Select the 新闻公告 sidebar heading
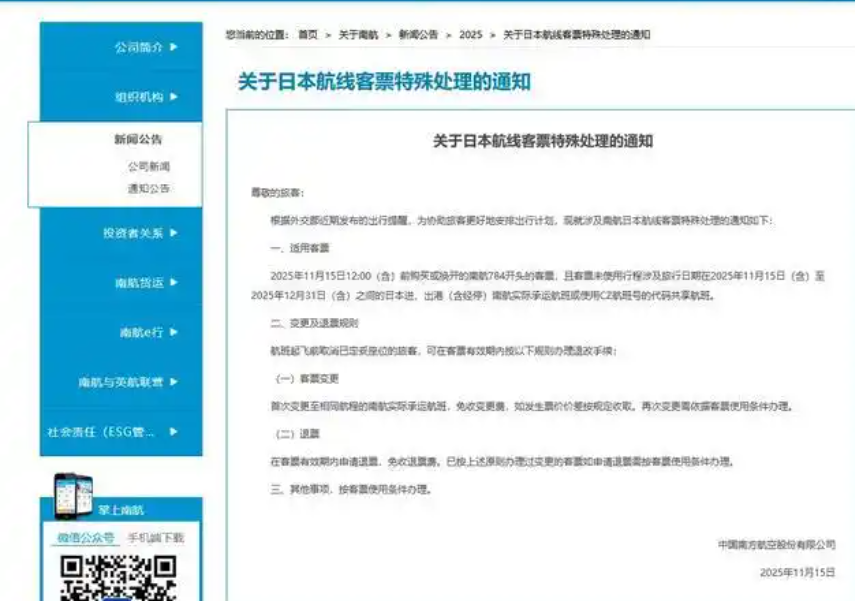Viewport: 855px width, 601px height. [137, 140]
